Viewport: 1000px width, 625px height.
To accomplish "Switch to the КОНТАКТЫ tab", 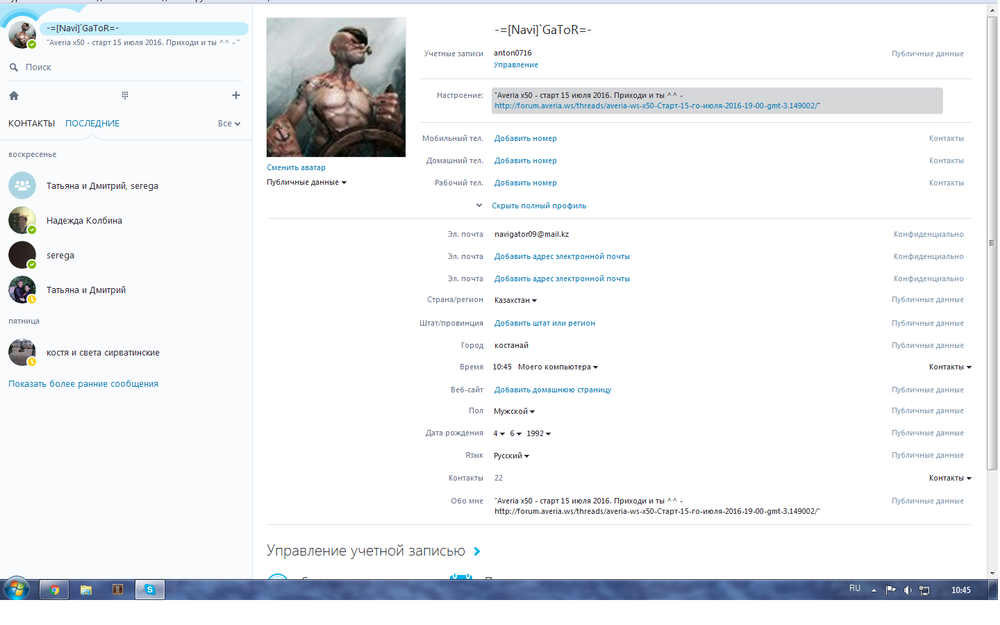I will 31,124.
